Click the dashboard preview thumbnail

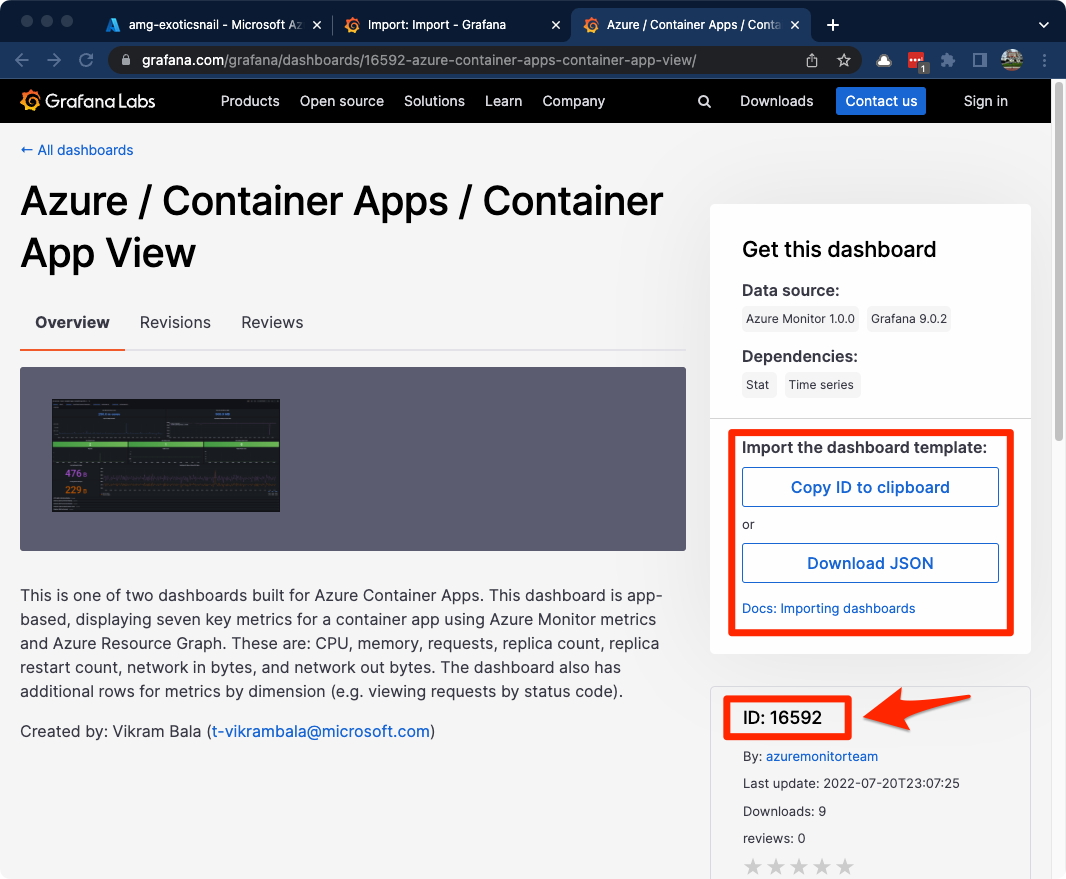166,456
